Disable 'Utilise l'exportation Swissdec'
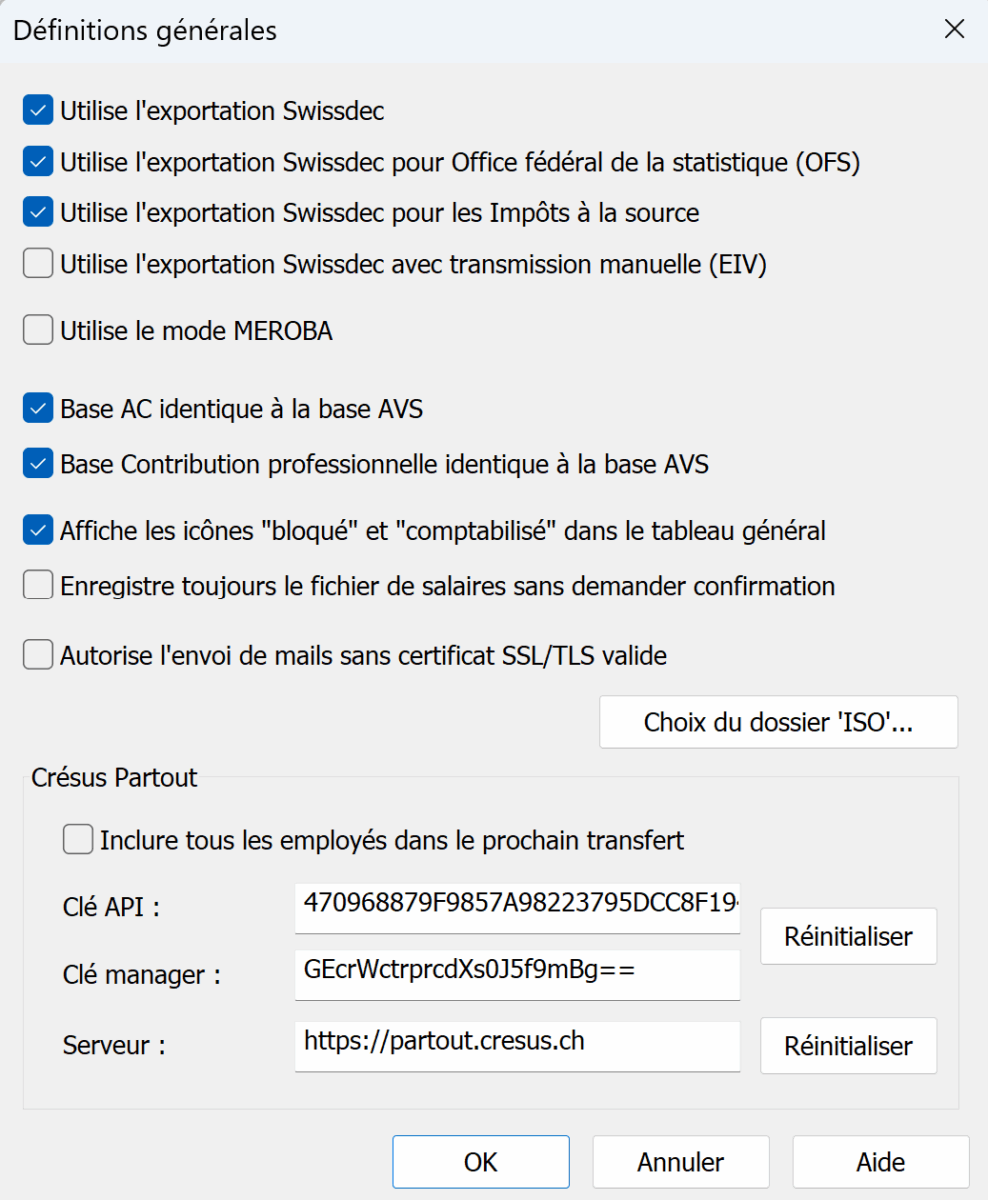988x1200 pixels. tap(37, 110)
